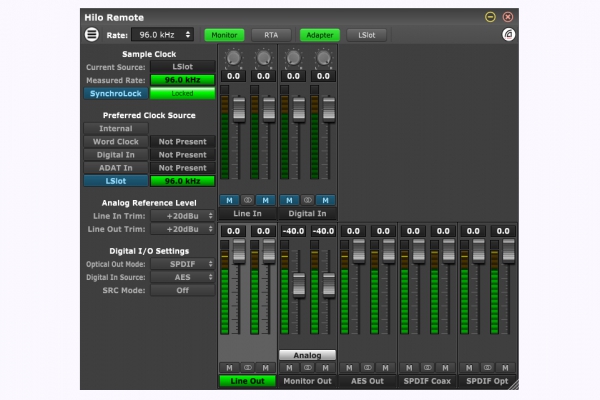Image resolution: width=600 pixels, height=400 pixels.
Task: Select the Line Out channel label
Action: (247, 381)
